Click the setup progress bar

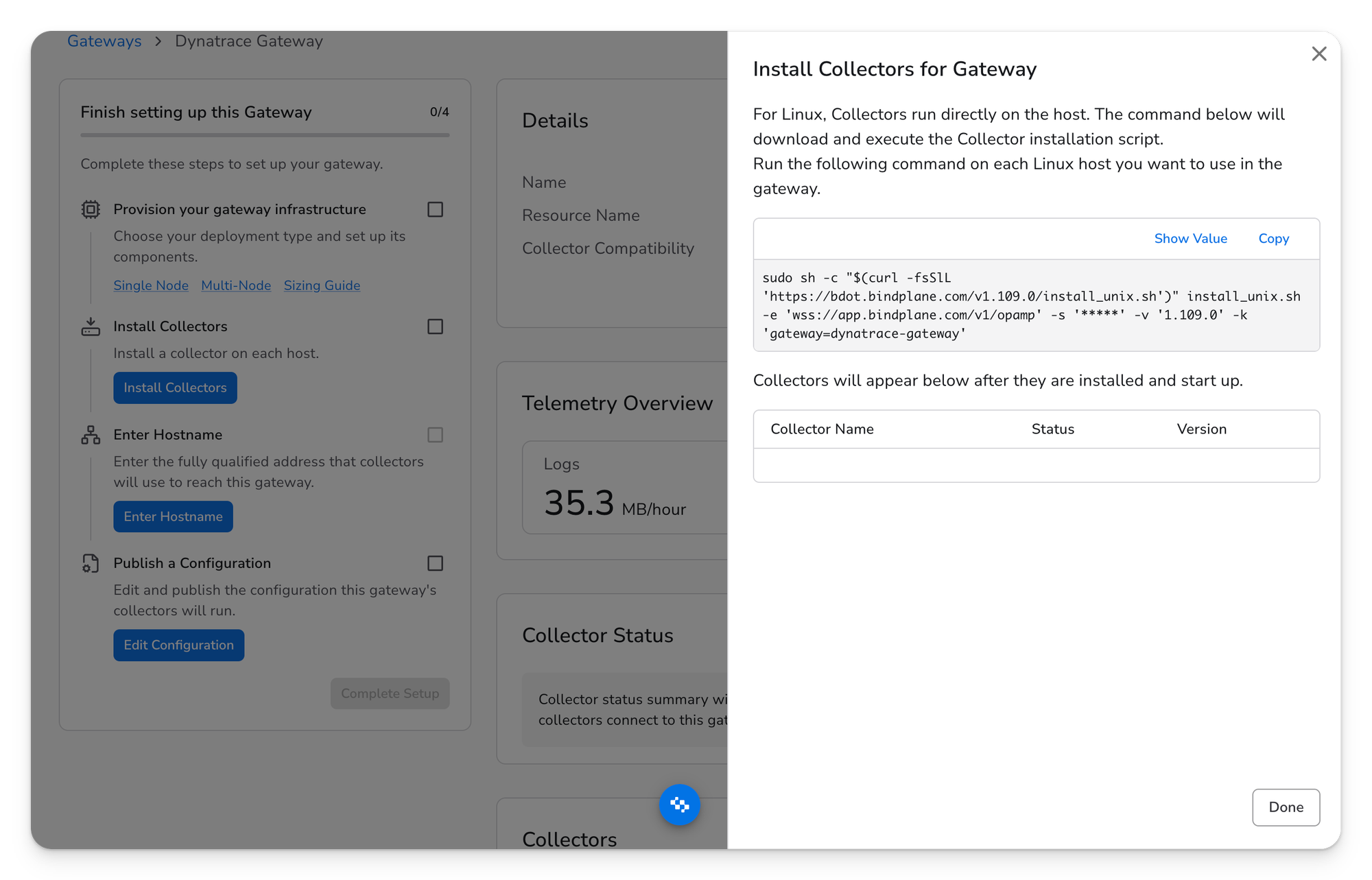tap(265, 135)
